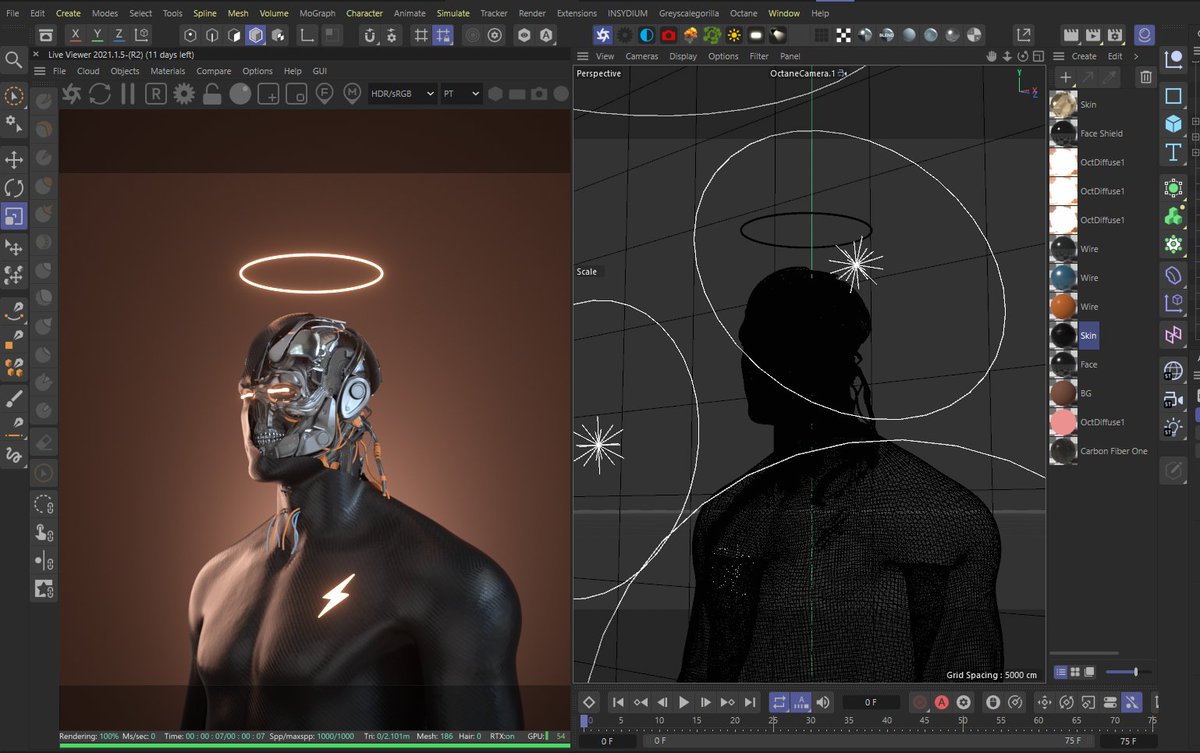1200x753 pixels.
Task: Click the red Octane camera icon
Action: click(x=669, y=35)
